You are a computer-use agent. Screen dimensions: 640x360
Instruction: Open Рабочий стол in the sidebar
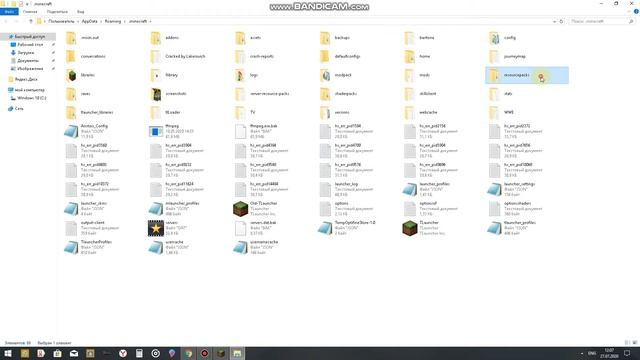click(x=27, y=44)
